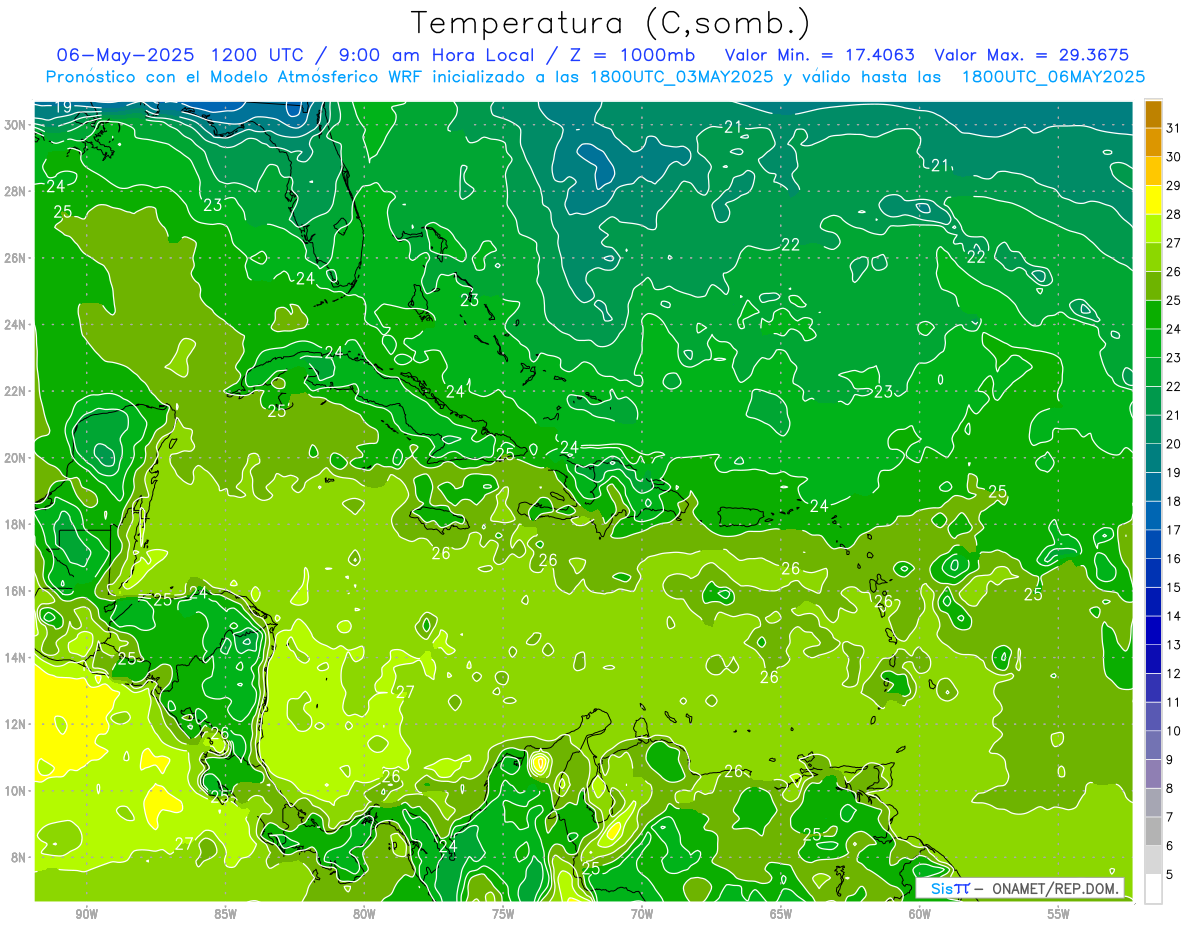Pick legend swatch between 23 and 24
This screenshot has width=1200, height=927.
pyautogui.click(x=1153, y=343)
